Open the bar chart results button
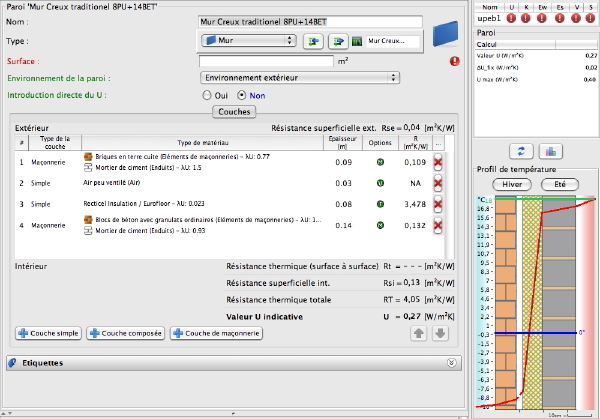This screenshot has width=600, height=419. 548,151
